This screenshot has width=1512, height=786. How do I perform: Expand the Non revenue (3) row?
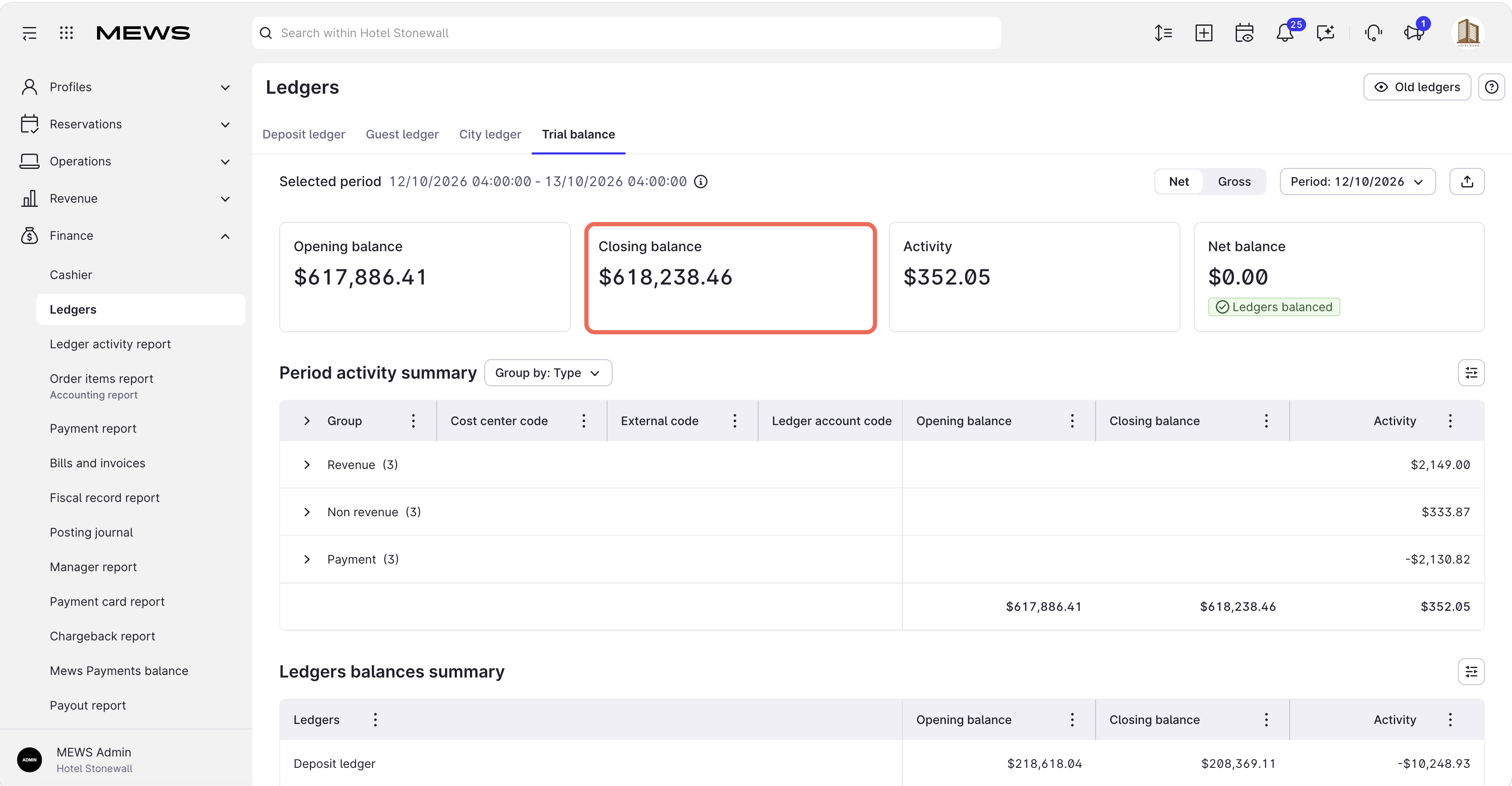[306, 512]
